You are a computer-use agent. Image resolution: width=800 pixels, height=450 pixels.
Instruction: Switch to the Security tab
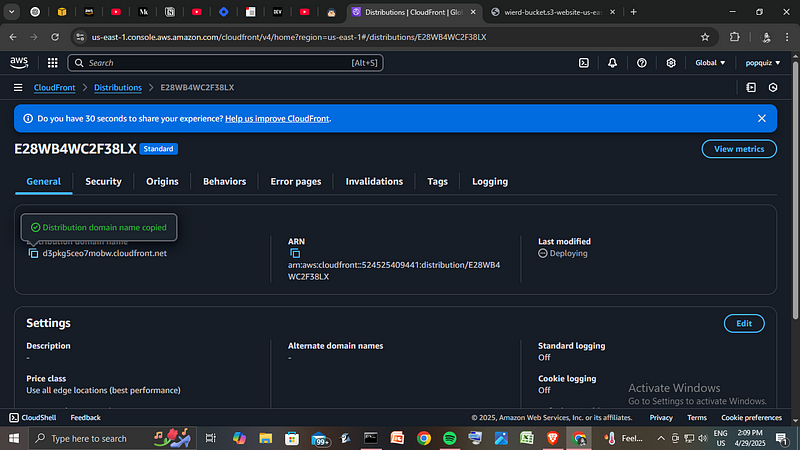coord(103,182)
